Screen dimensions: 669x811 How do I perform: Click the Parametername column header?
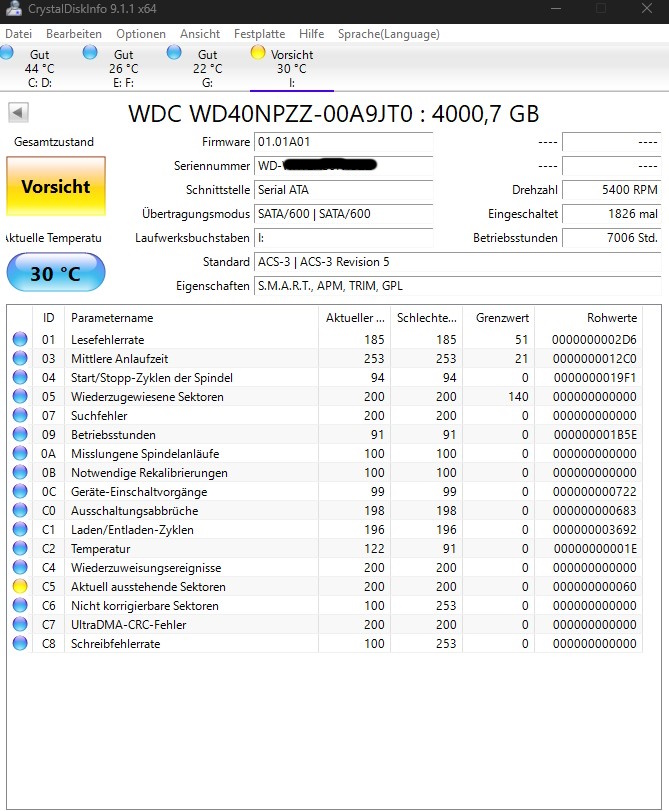tap(191, 318)
